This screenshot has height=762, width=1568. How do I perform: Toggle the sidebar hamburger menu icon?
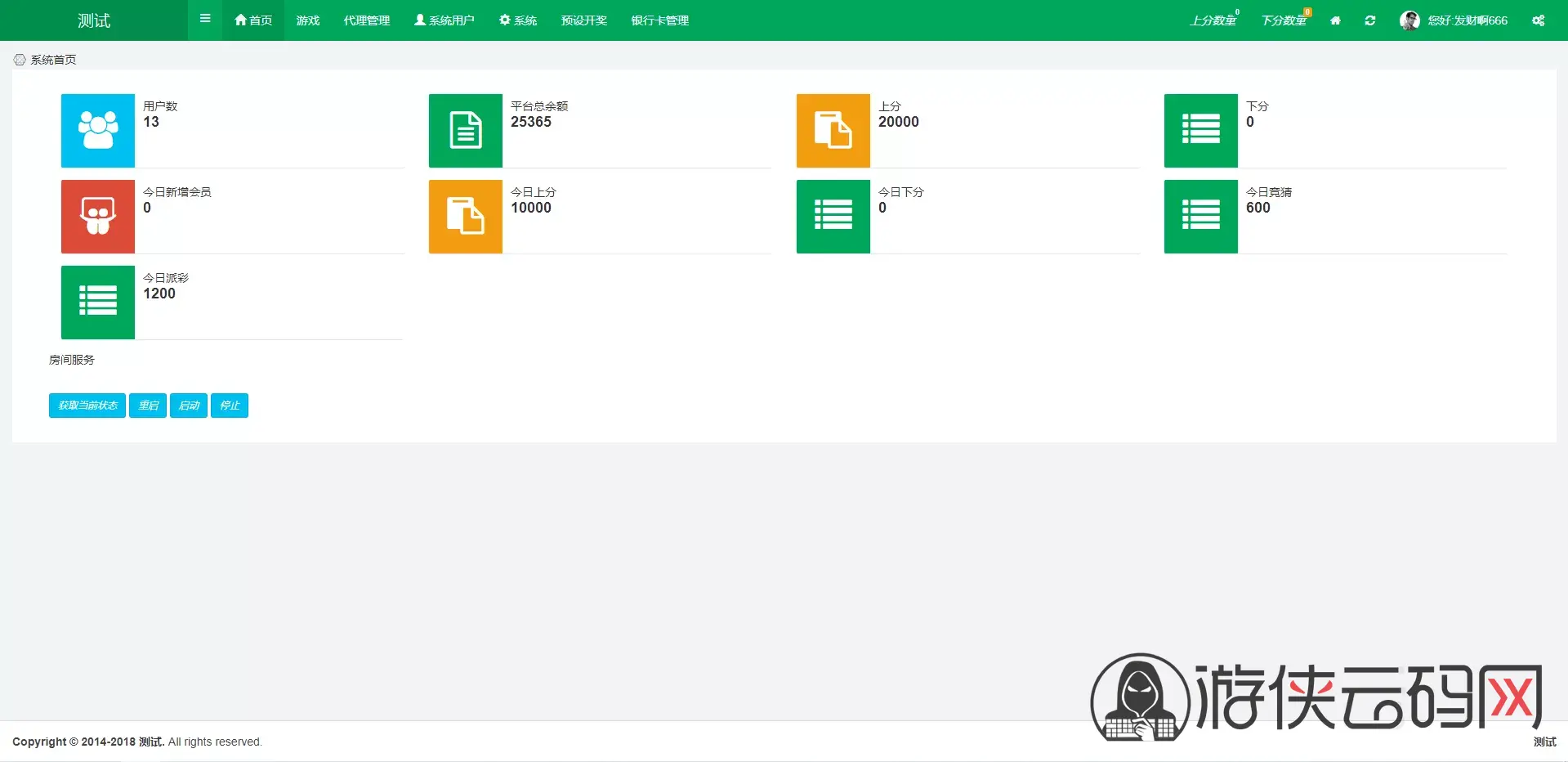point(205,19)
